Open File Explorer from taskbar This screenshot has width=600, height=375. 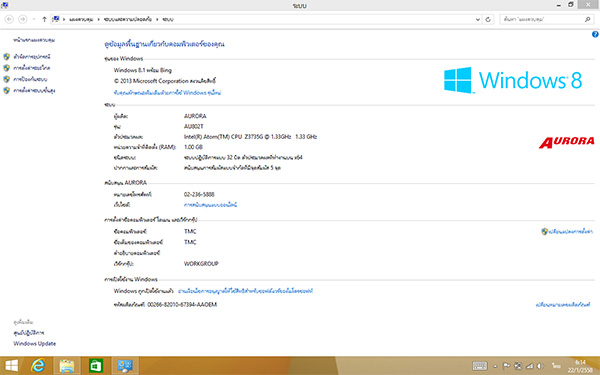pos(67,366)
